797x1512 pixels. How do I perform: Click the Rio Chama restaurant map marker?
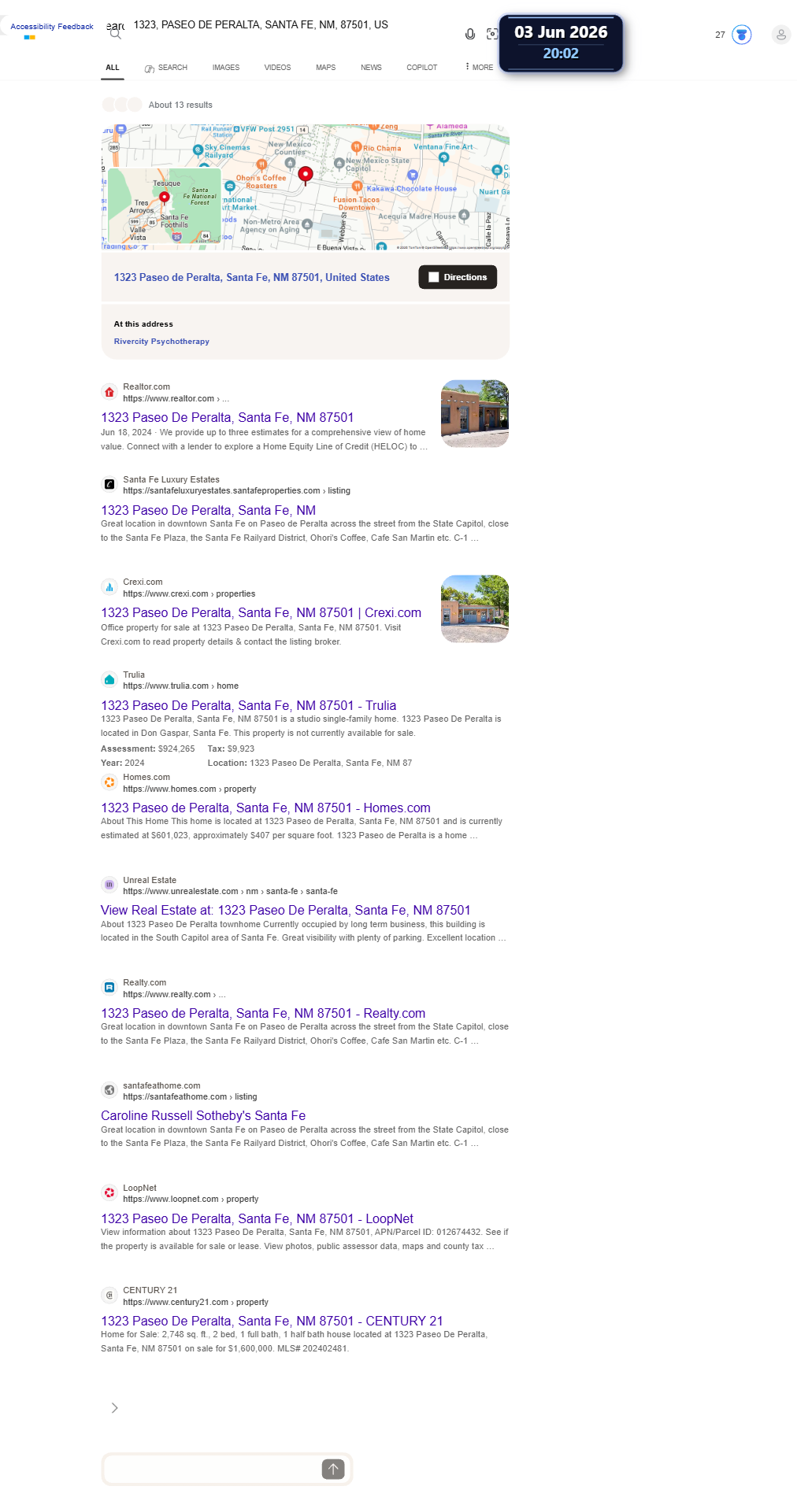[x=356, y=147]
